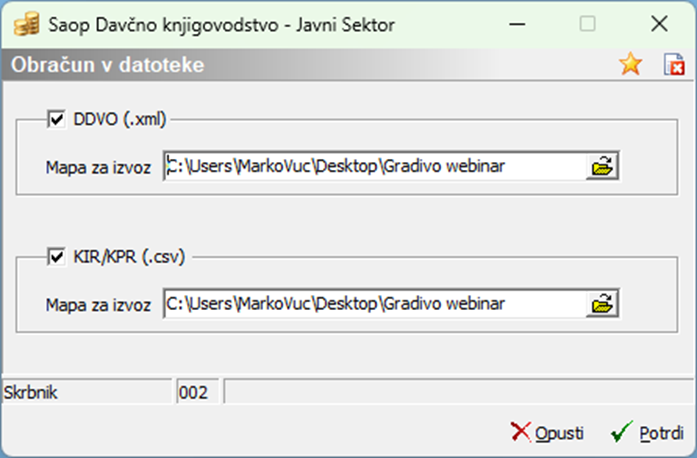Screen dimensions: 697x458
Task: Close the Saop Davčno knjigovodstvo window
Action: pos(659,24)
